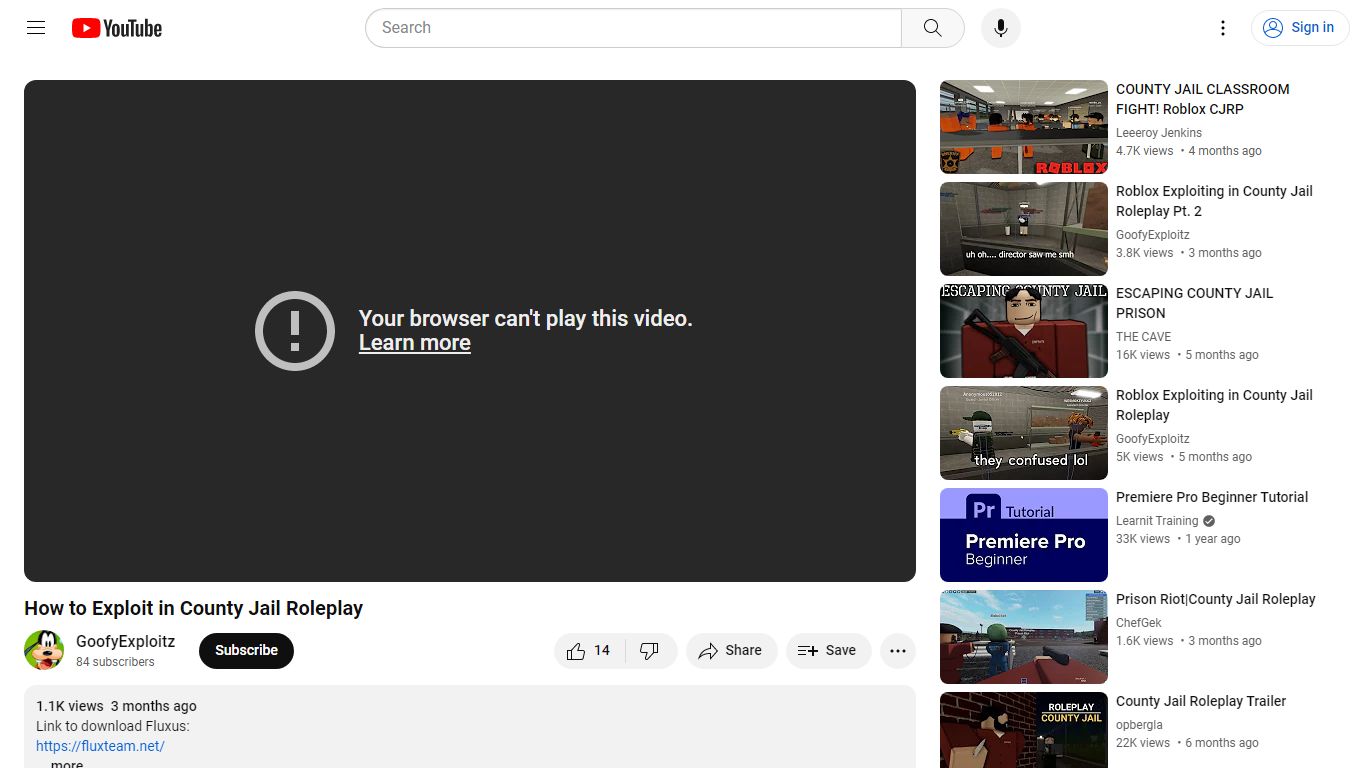The image size is (1366, 768).
Task: Open GoofyExploitz channel avatar
Action: [44, 650]
